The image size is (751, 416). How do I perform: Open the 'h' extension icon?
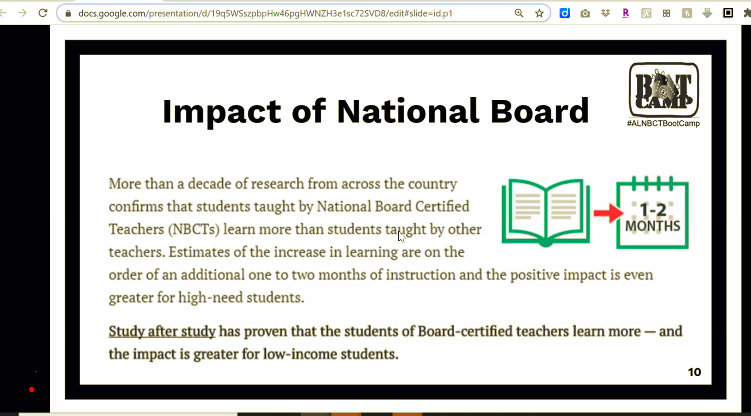coord(687,13)
